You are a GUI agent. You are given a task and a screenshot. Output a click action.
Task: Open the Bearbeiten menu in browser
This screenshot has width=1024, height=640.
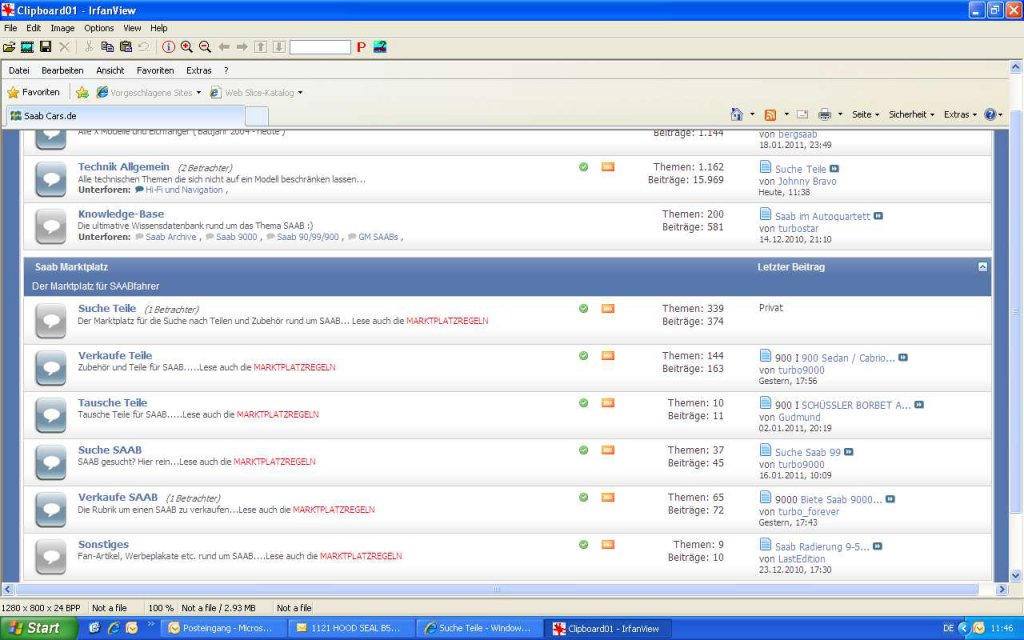[62, 71]
